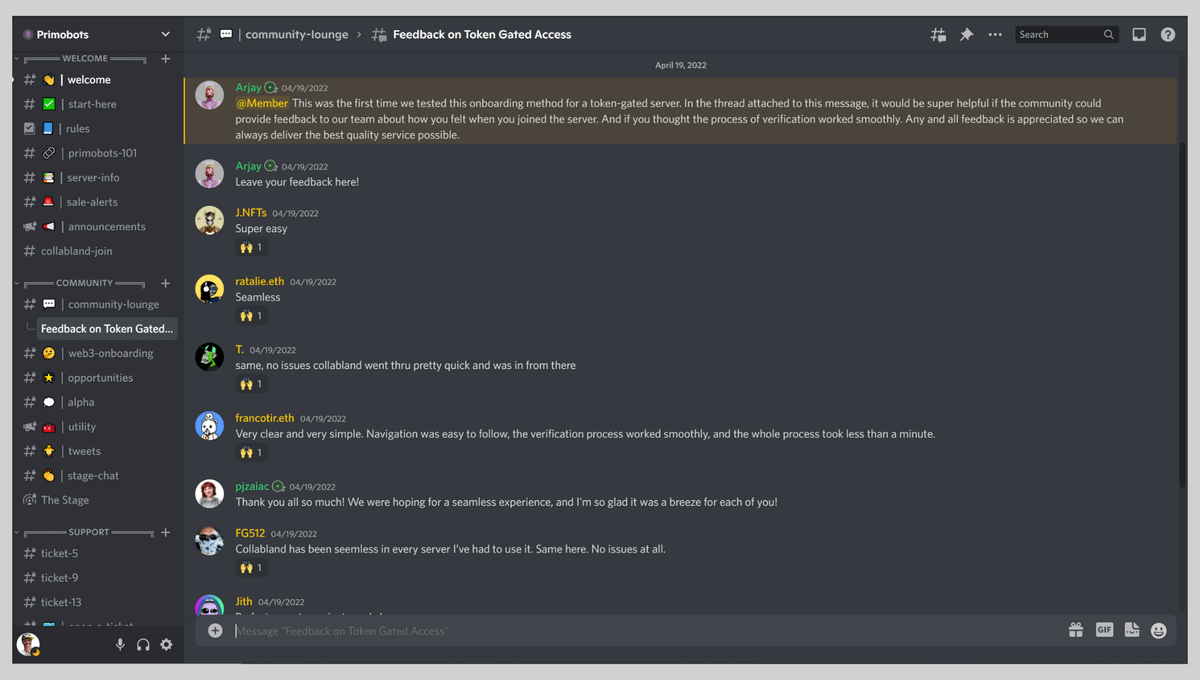The image size is (1200, 680).
Task: Focus the message input field
Action: (640, 631)
